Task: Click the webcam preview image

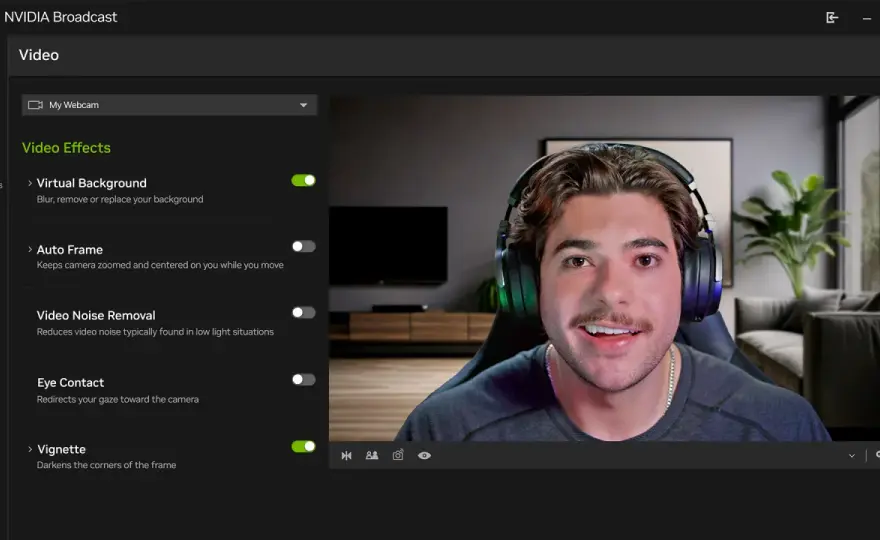Action: click(x=604, y=268)
